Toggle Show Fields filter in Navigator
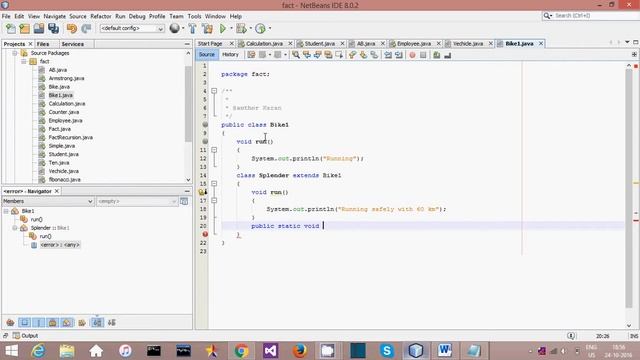The image size is (640, 360). pyautogui.click(x=24, y=322)
